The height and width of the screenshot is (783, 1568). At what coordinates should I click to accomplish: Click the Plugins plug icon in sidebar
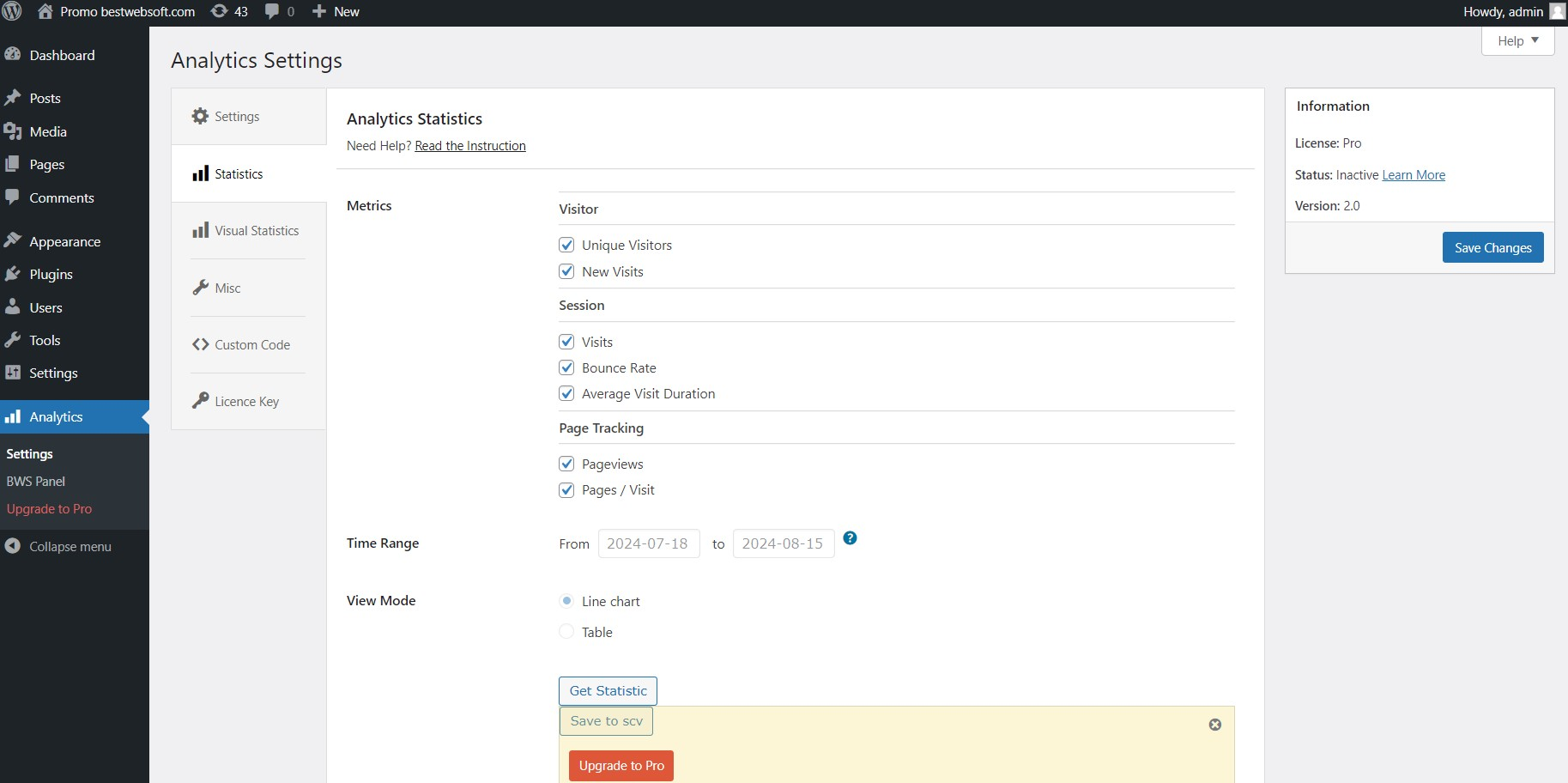pyautogui.click(x=13, y=274)
